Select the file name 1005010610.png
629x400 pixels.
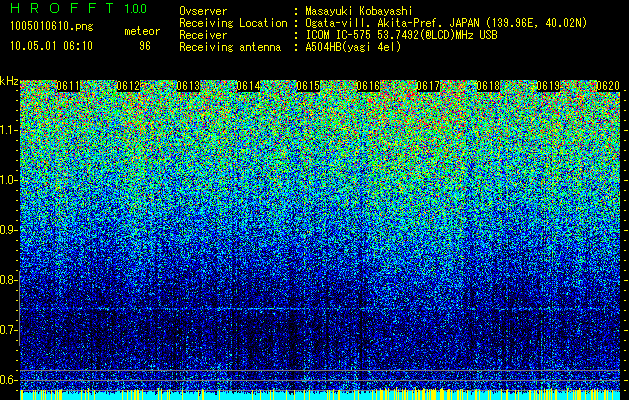point(51,27)
